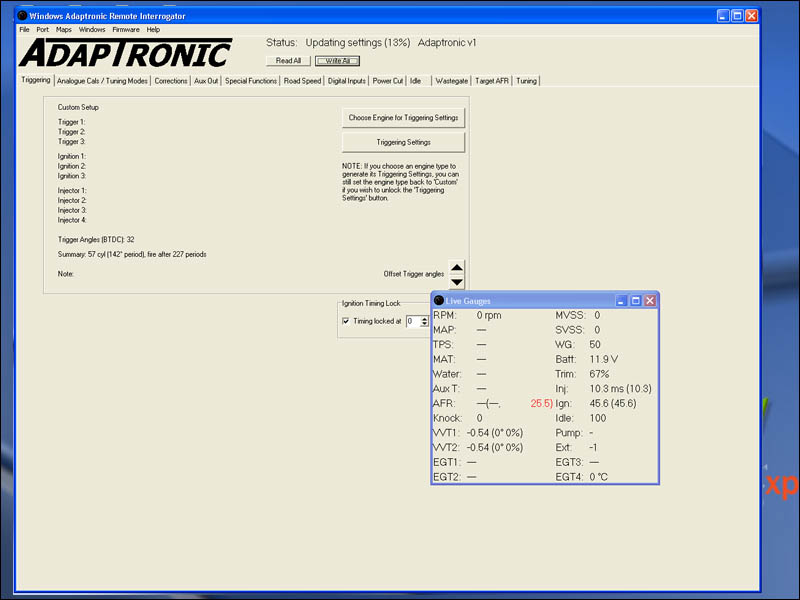Image resolution: width=800 pixels, height=600 pixels.
Task: Increase offset trigger angles with up arrow
Action: pyautogui.click(x=457, y=267)
